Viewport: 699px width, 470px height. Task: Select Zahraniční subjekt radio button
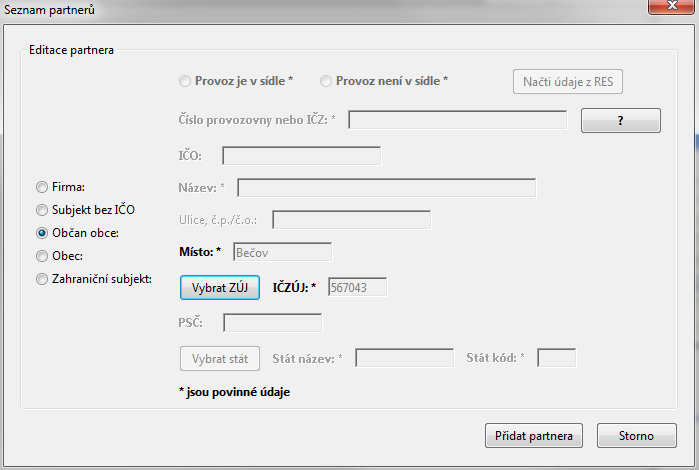[42, 279]
